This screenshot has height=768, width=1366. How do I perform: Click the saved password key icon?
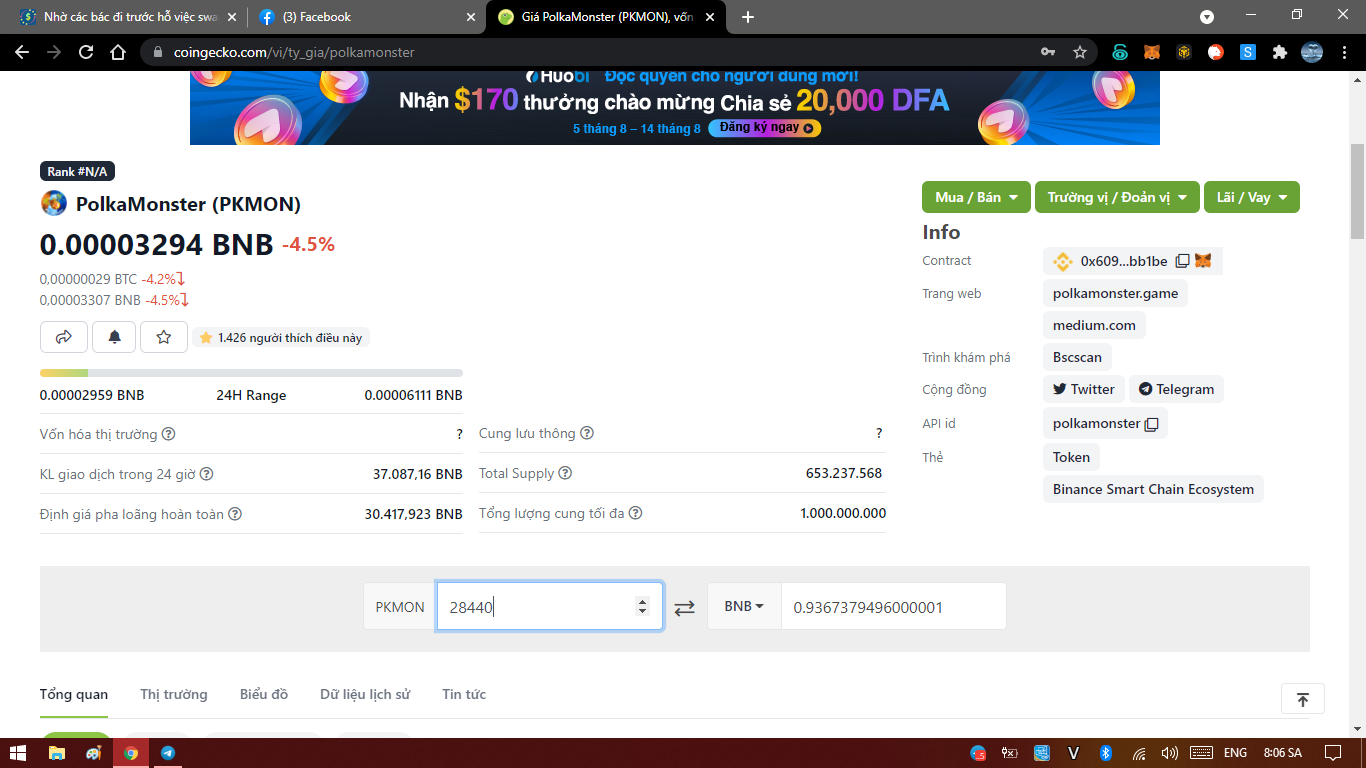pos(1048,52)
